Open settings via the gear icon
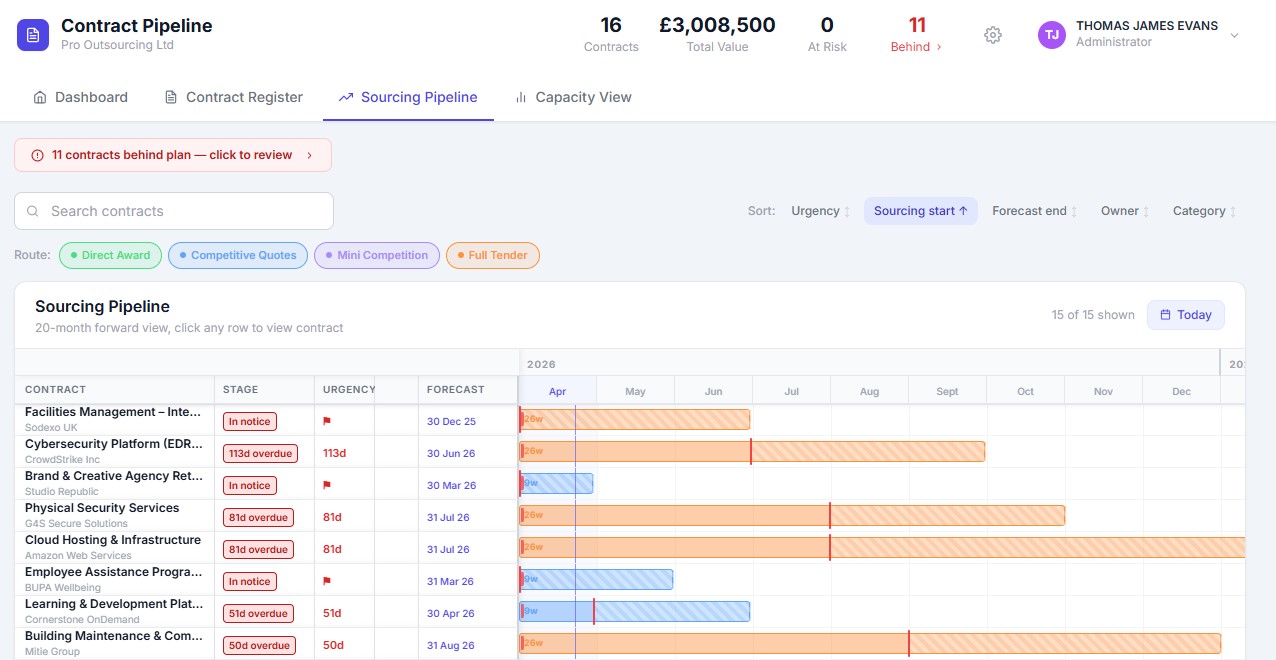1276x660 pixels. point(992,34)
